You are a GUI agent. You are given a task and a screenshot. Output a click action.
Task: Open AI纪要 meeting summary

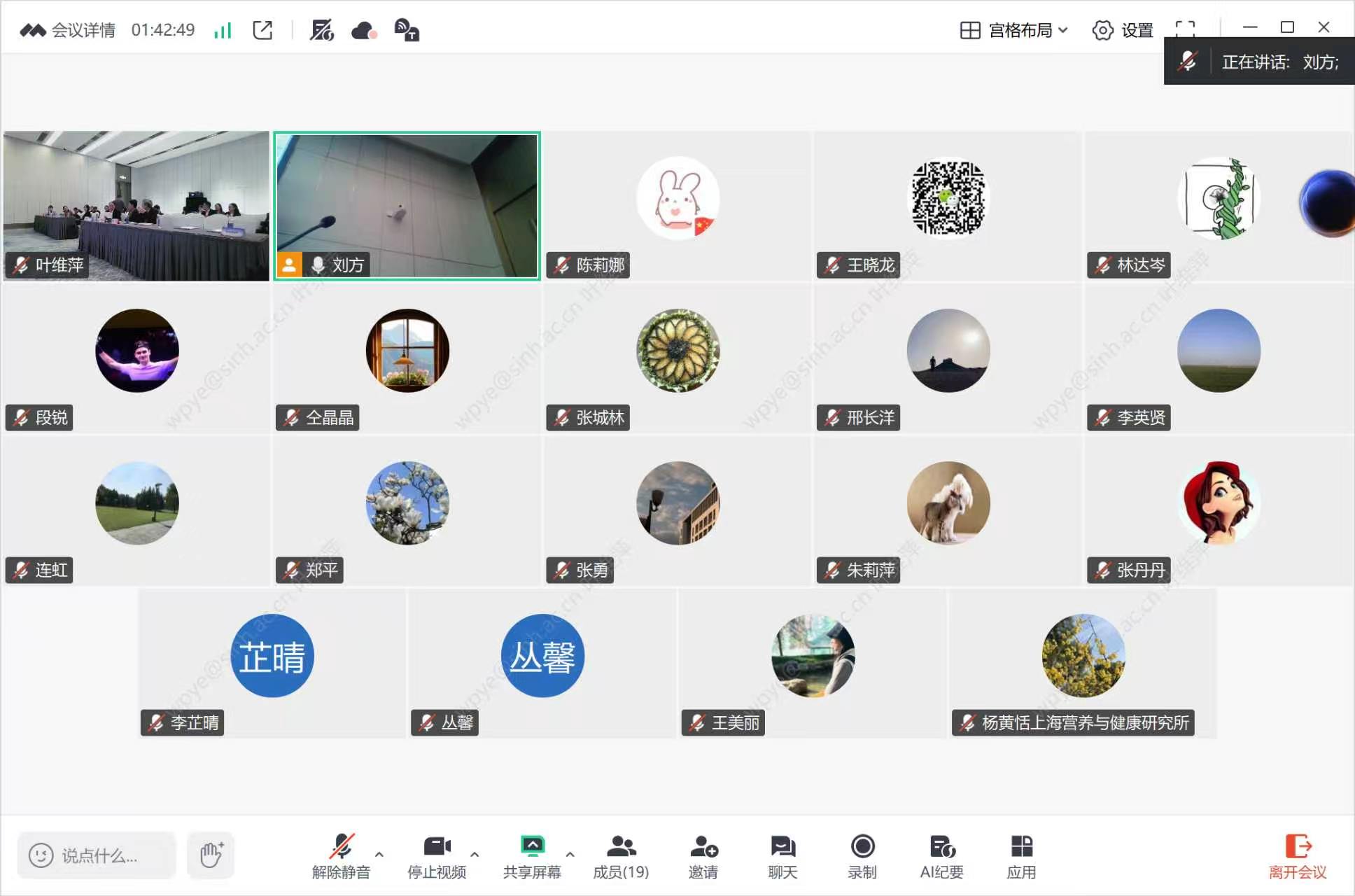[942, 856]
